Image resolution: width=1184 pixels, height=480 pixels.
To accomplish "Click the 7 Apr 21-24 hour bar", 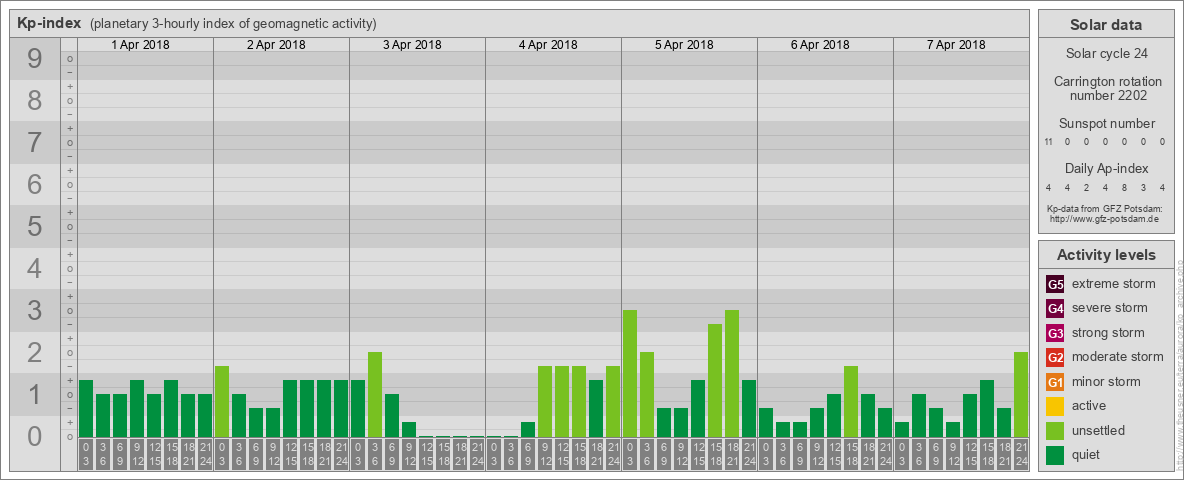I will pyautogui.click(x=1021, y=395).
